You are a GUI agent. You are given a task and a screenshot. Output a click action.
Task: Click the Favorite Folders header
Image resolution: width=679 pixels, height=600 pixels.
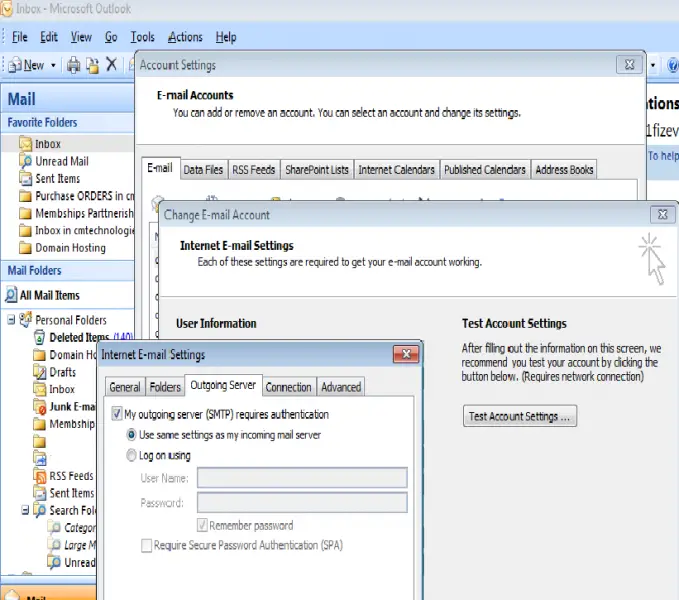pos(68,123)
